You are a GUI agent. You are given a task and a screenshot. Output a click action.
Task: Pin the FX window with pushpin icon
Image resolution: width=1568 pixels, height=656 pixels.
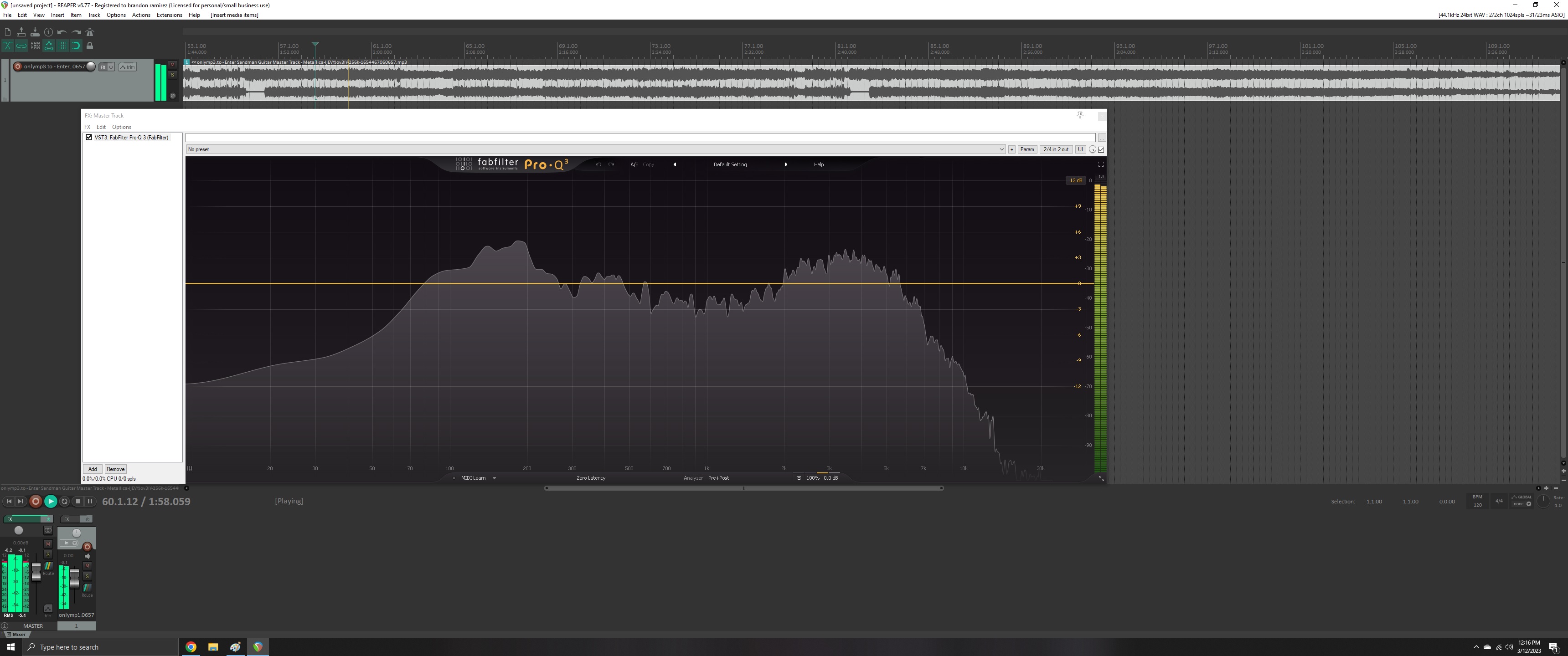(1080, 115)
